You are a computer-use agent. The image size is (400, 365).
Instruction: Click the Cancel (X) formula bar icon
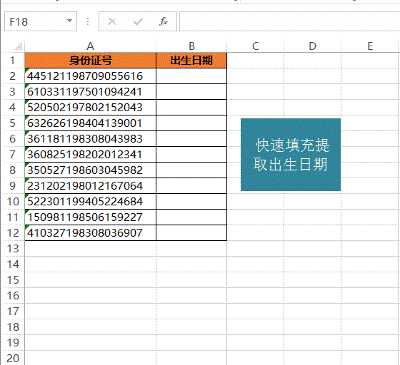point(112,22)
